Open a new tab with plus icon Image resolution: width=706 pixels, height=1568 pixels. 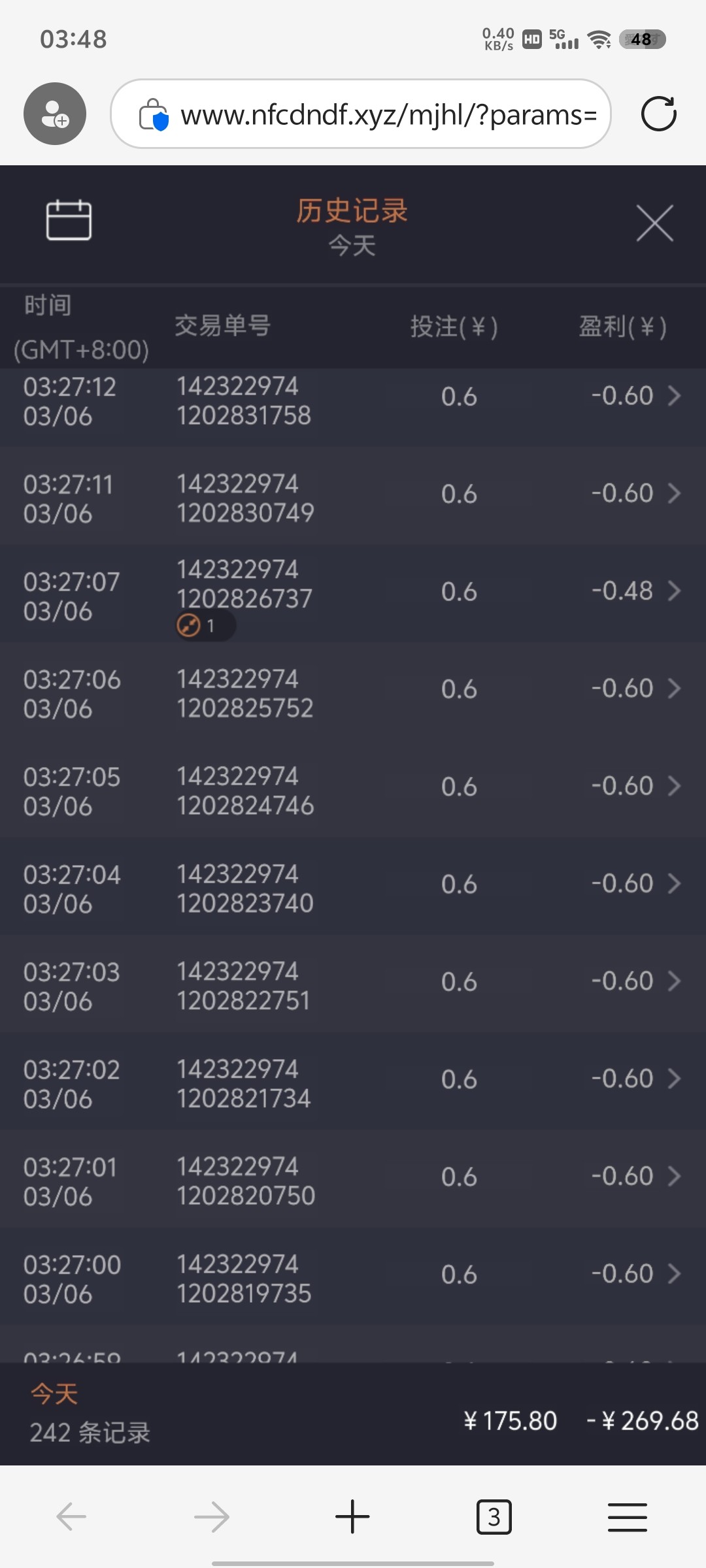point(352,1516)
